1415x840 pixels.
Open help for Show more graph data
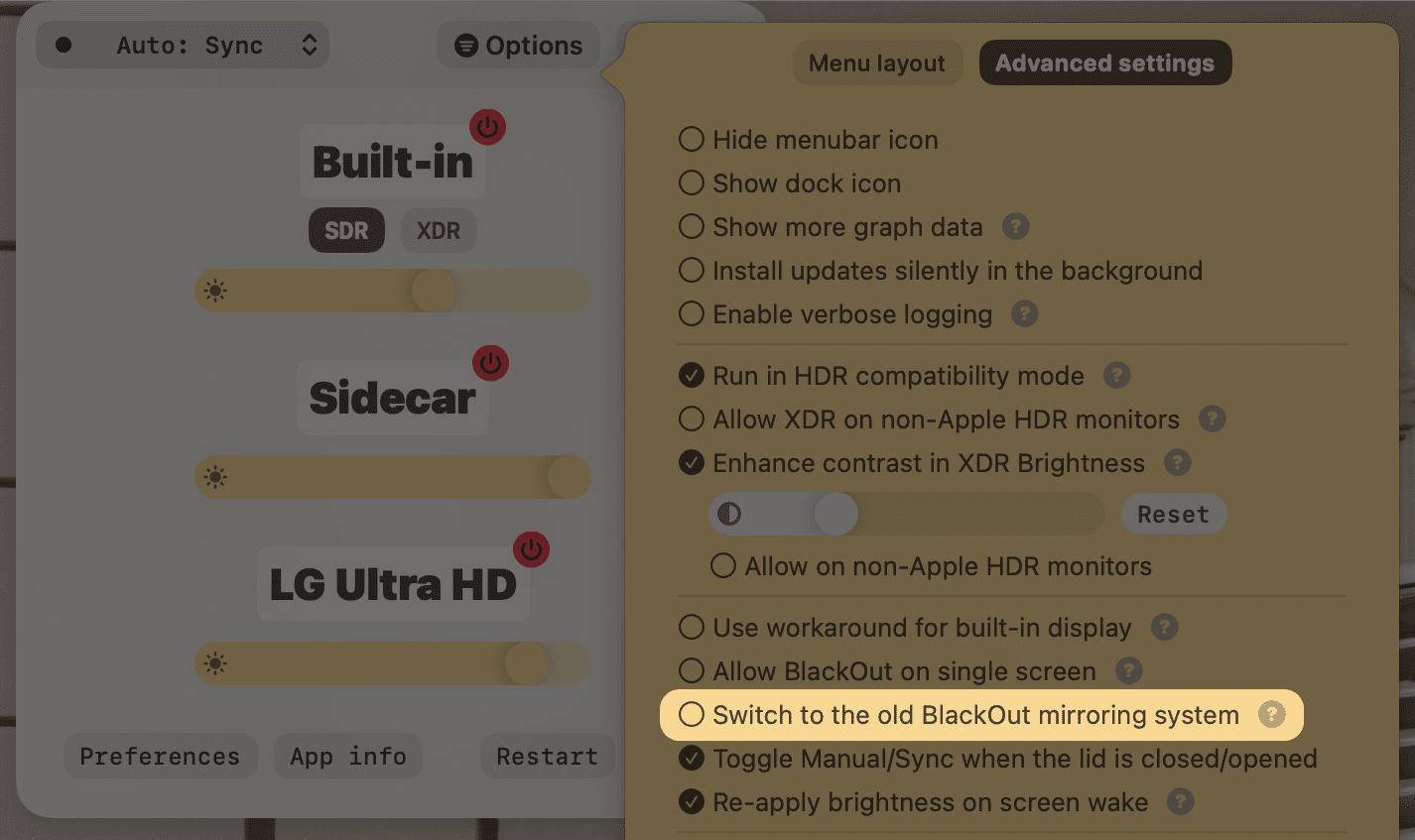click(1015, 226)
